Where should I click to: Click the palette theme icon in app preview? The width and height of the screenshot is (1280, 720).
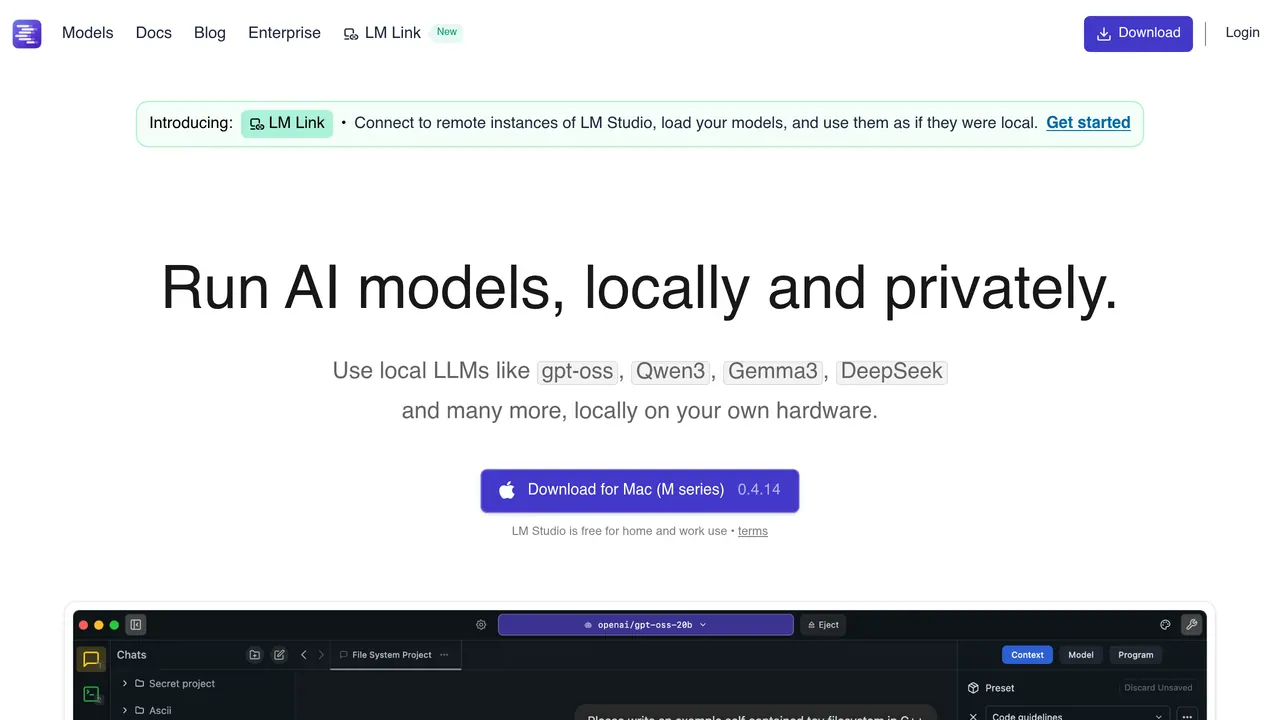coord(1165,625)
